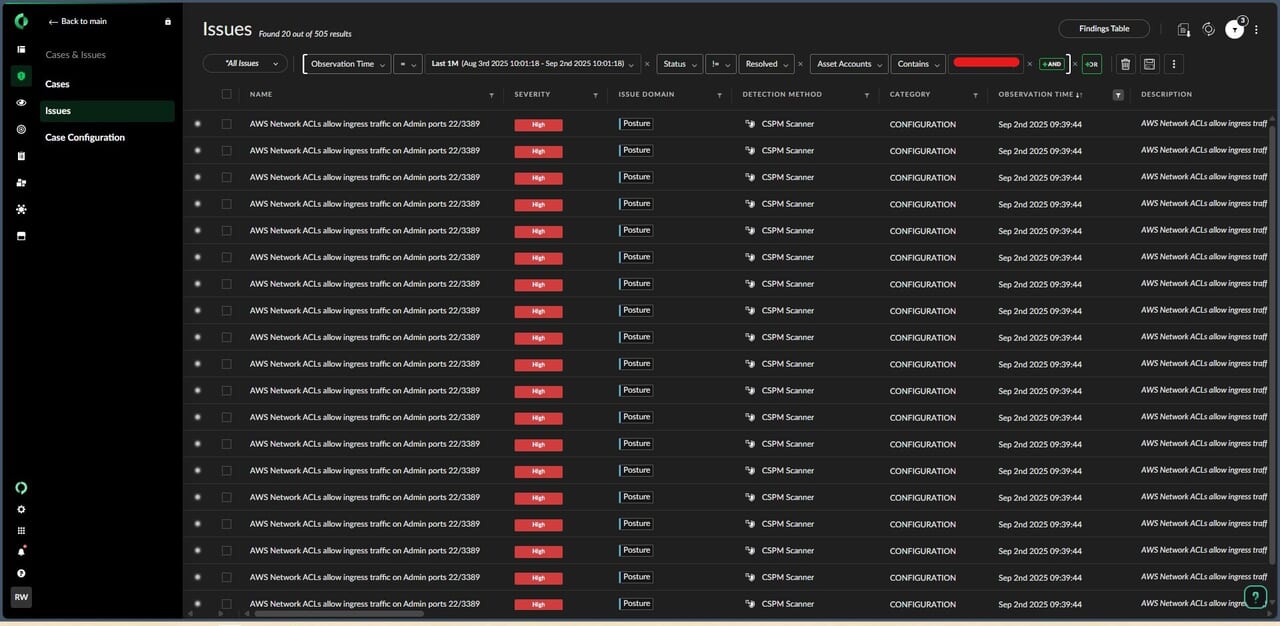Click the Back to main link
This screenshot has height=626, width=1280.
pyautogui.click(x=77, y=21)
